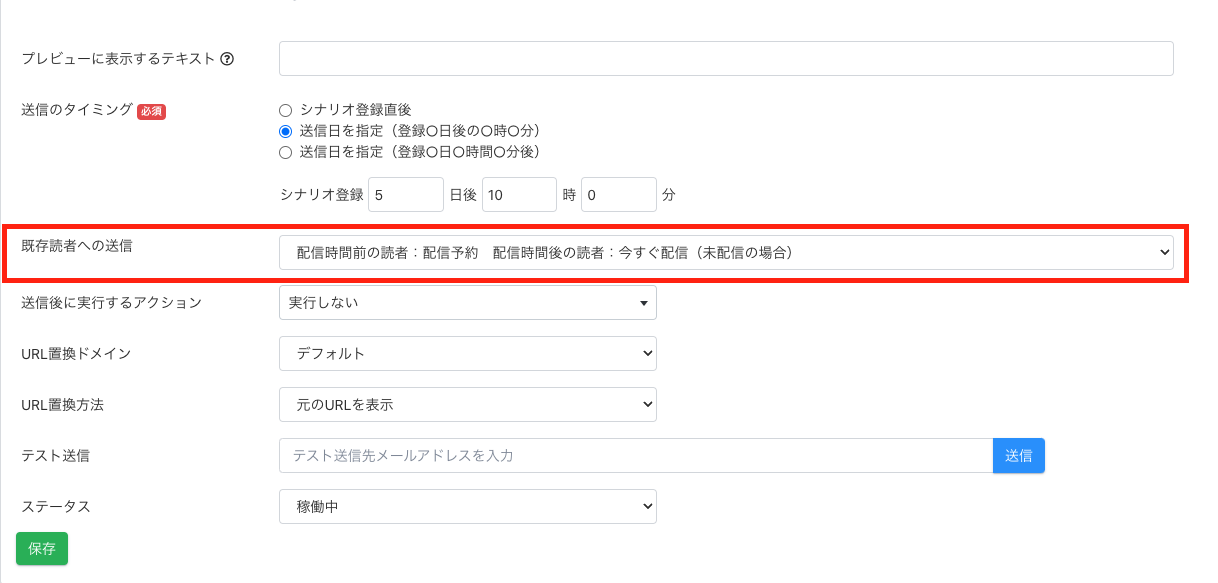Viewport: 1218px width, 583px height.
Task: Open the URL置換ドメイン dropdown showing デフォルト
Action: [467, 353]
